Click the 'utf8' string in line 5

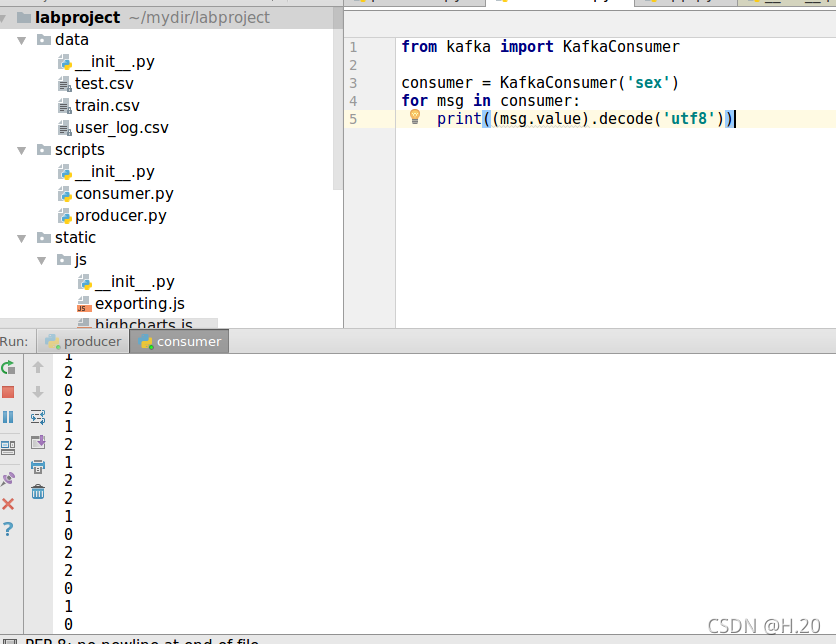[x=688, y=118]
